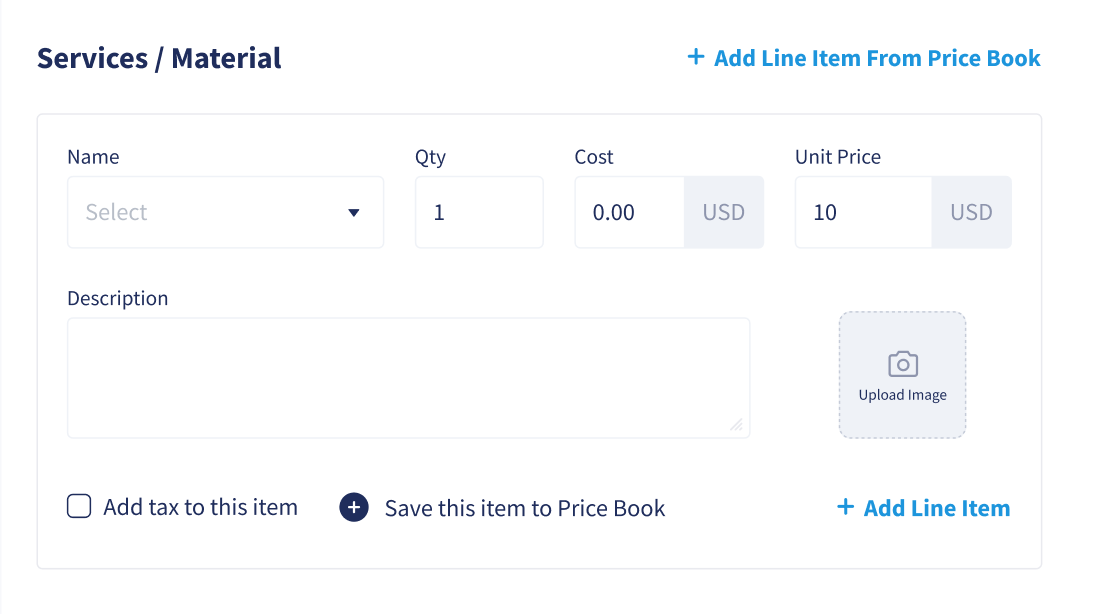This screenshot has width=1093, height=614.
Task: Click the dark plus circle icon
Action: (x=354, y=507)
